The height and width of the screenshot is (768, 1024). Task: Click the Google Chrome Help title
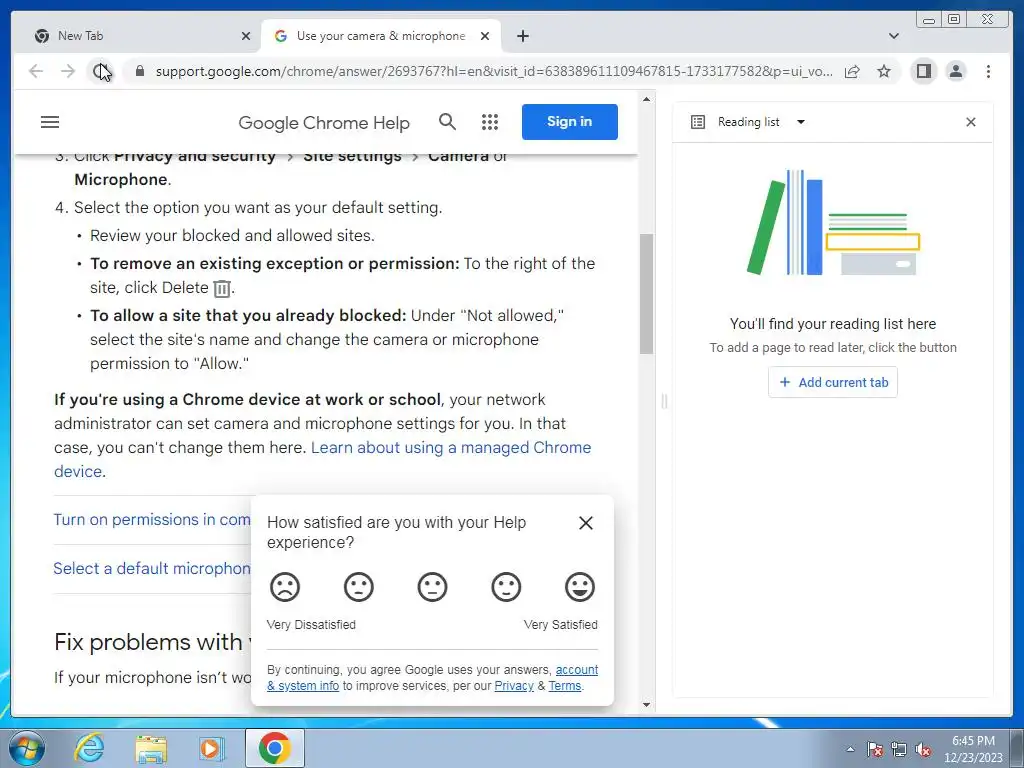pos(324,123)
